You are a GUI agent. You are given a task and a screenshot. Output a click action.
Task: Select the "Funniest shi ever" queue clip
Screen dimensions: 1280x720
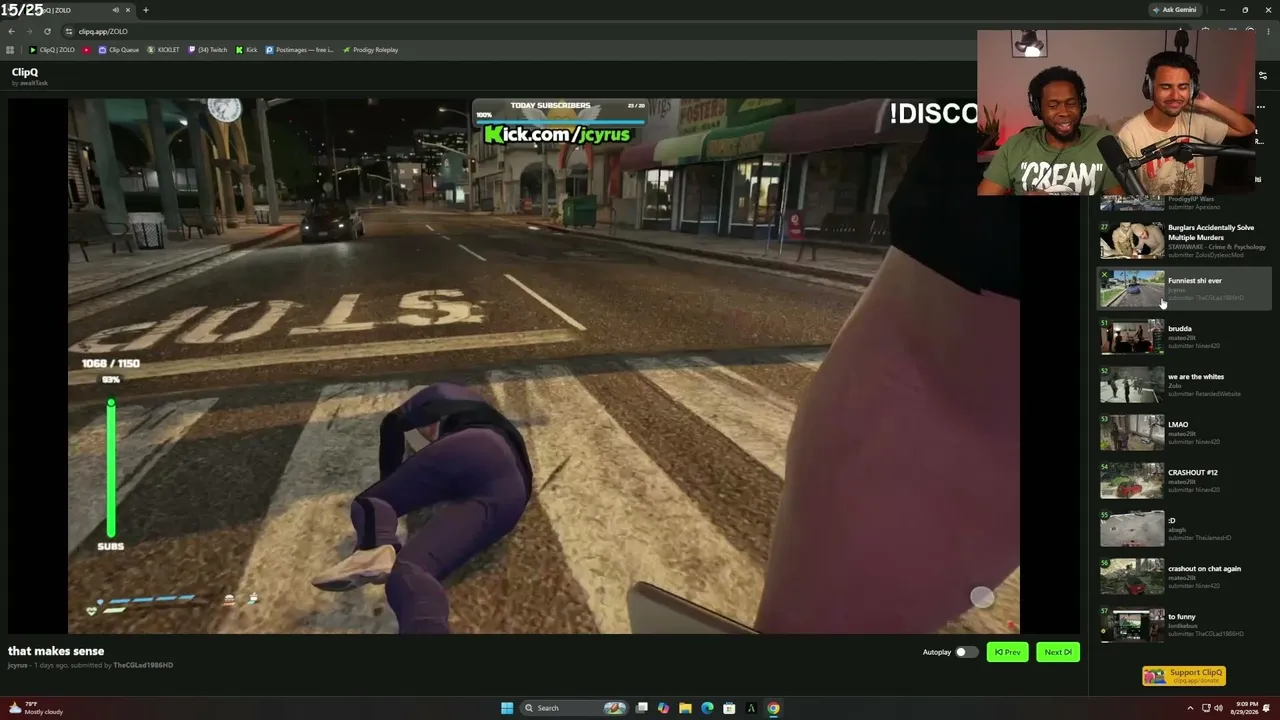[x=1185, y=288]
